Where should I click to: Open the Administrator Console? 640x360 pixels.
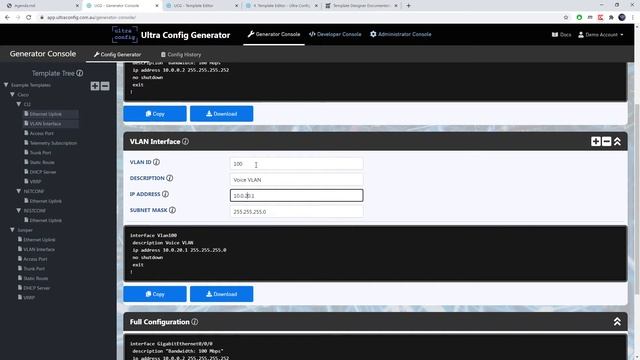click(x=400, y=34)
